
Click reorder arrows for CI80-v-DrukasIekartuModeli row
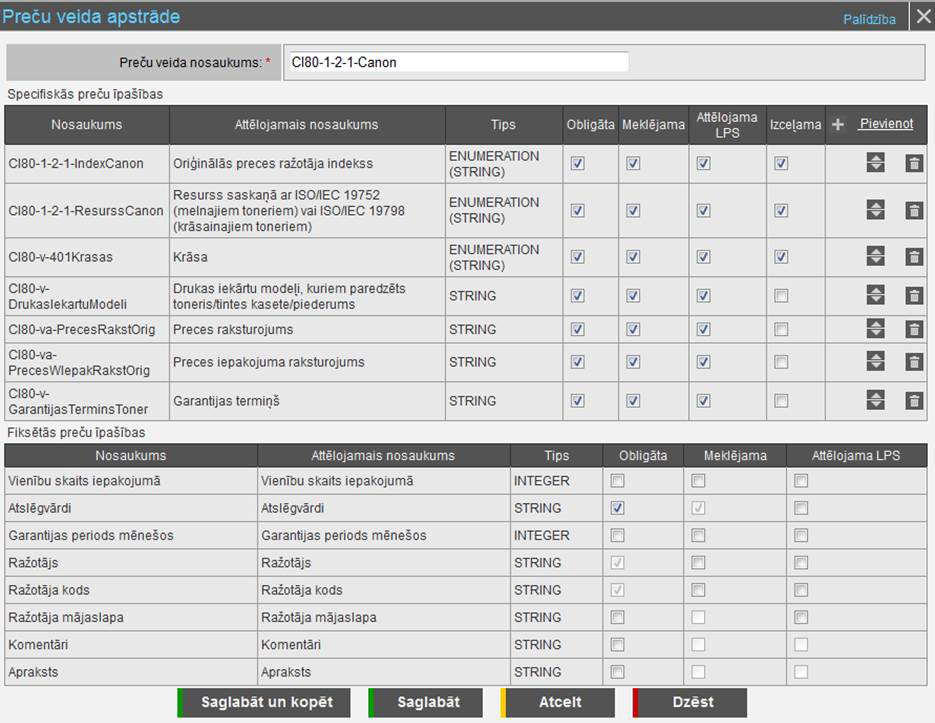pyautogui.click(x=875, y=296)
